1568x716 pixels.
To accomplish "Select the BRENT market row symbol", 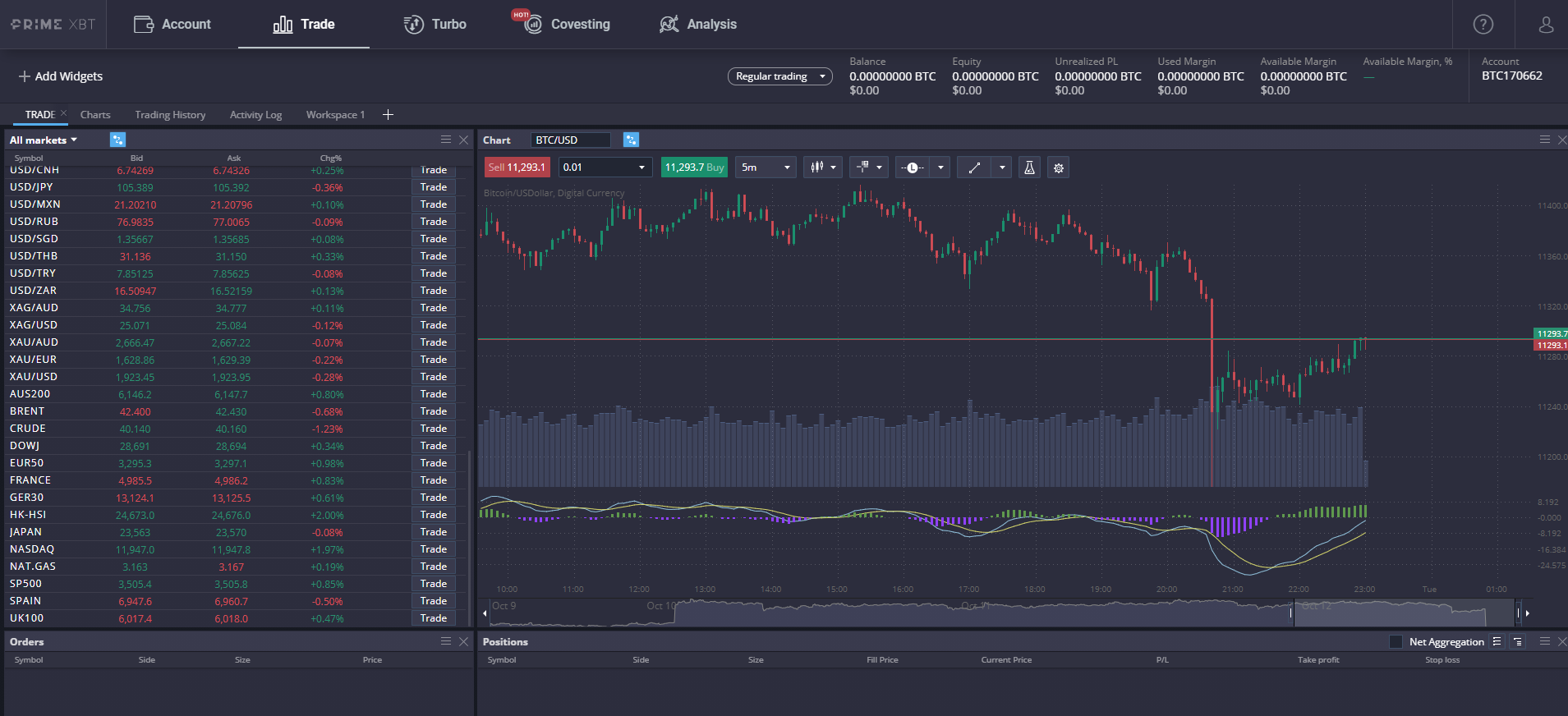I will click(27, 411).
